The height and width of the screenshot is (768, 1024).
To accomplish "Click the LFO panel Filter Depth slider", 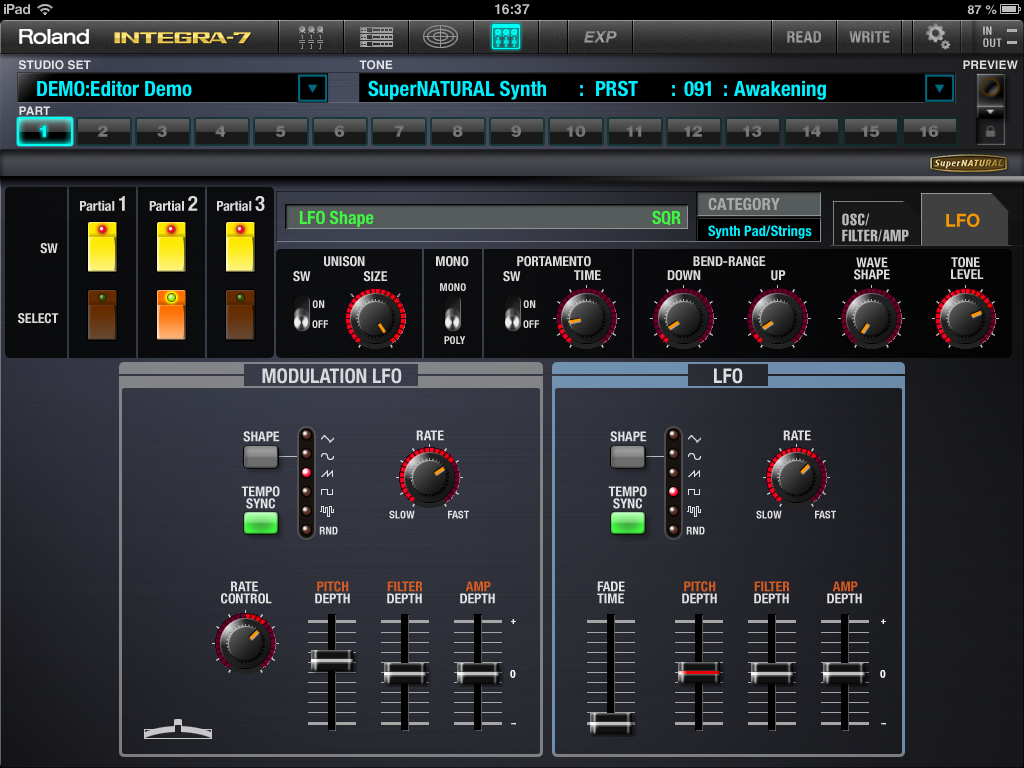I will point(771,673).
